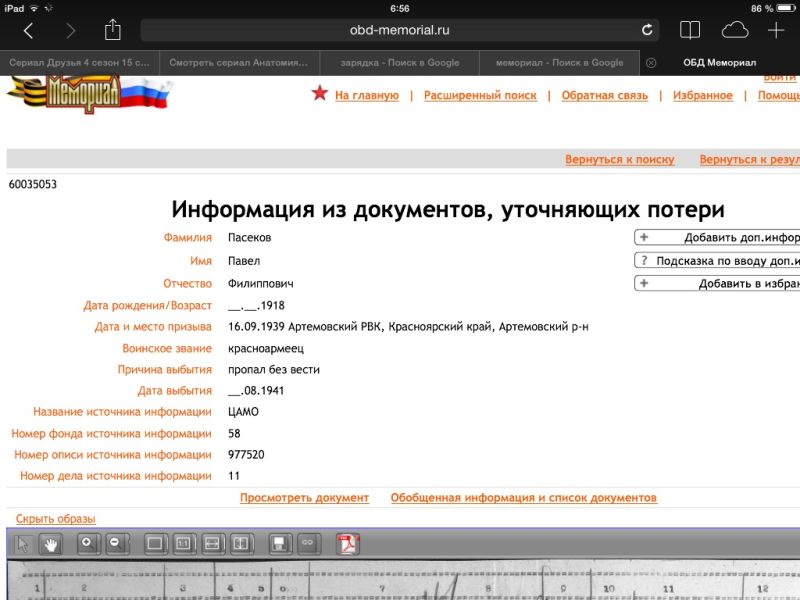The width and height of the screenshot is (800, 600).
Task: Open Расширенный поиск
Action: click(x=480, y=95)
